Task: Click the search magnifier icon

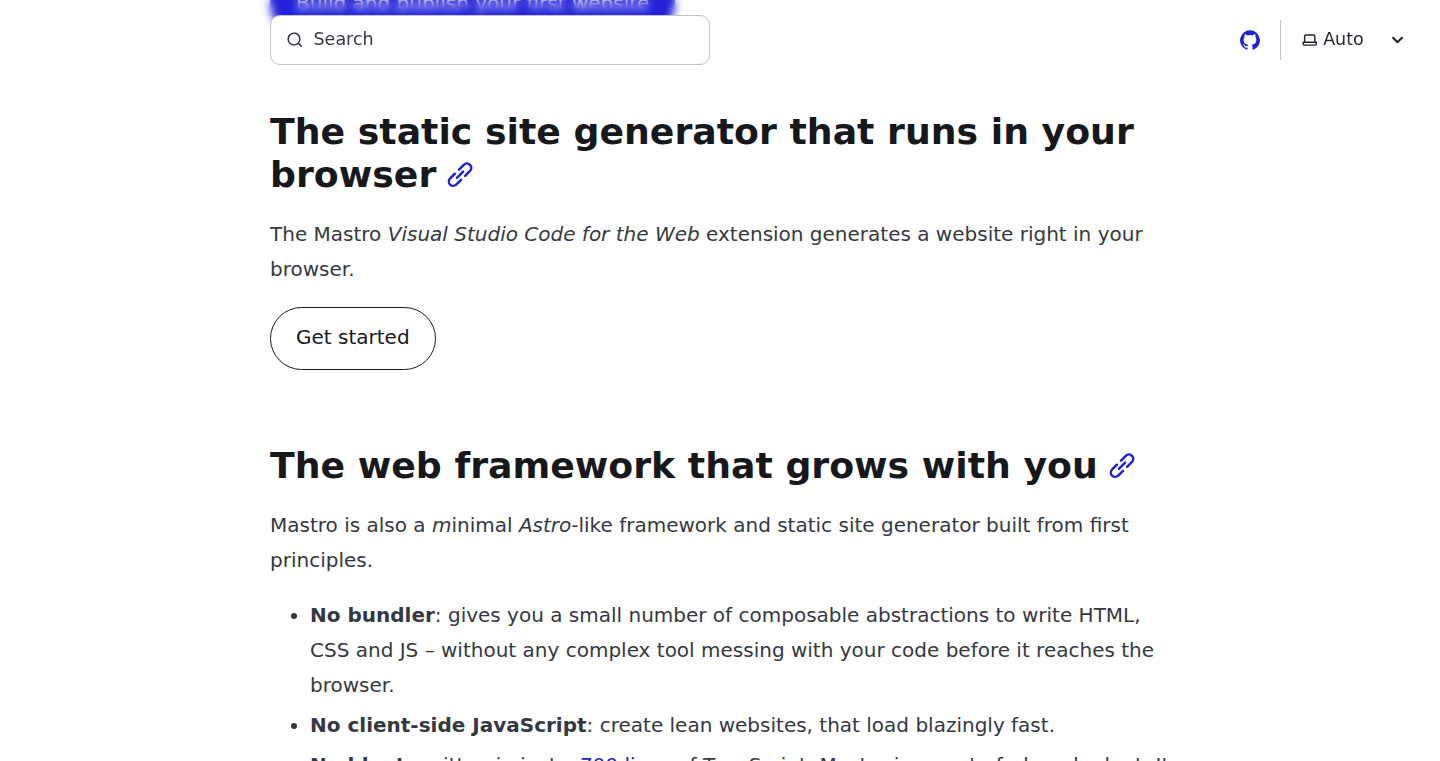Action: pyautogui.click(x=294, y=40)
